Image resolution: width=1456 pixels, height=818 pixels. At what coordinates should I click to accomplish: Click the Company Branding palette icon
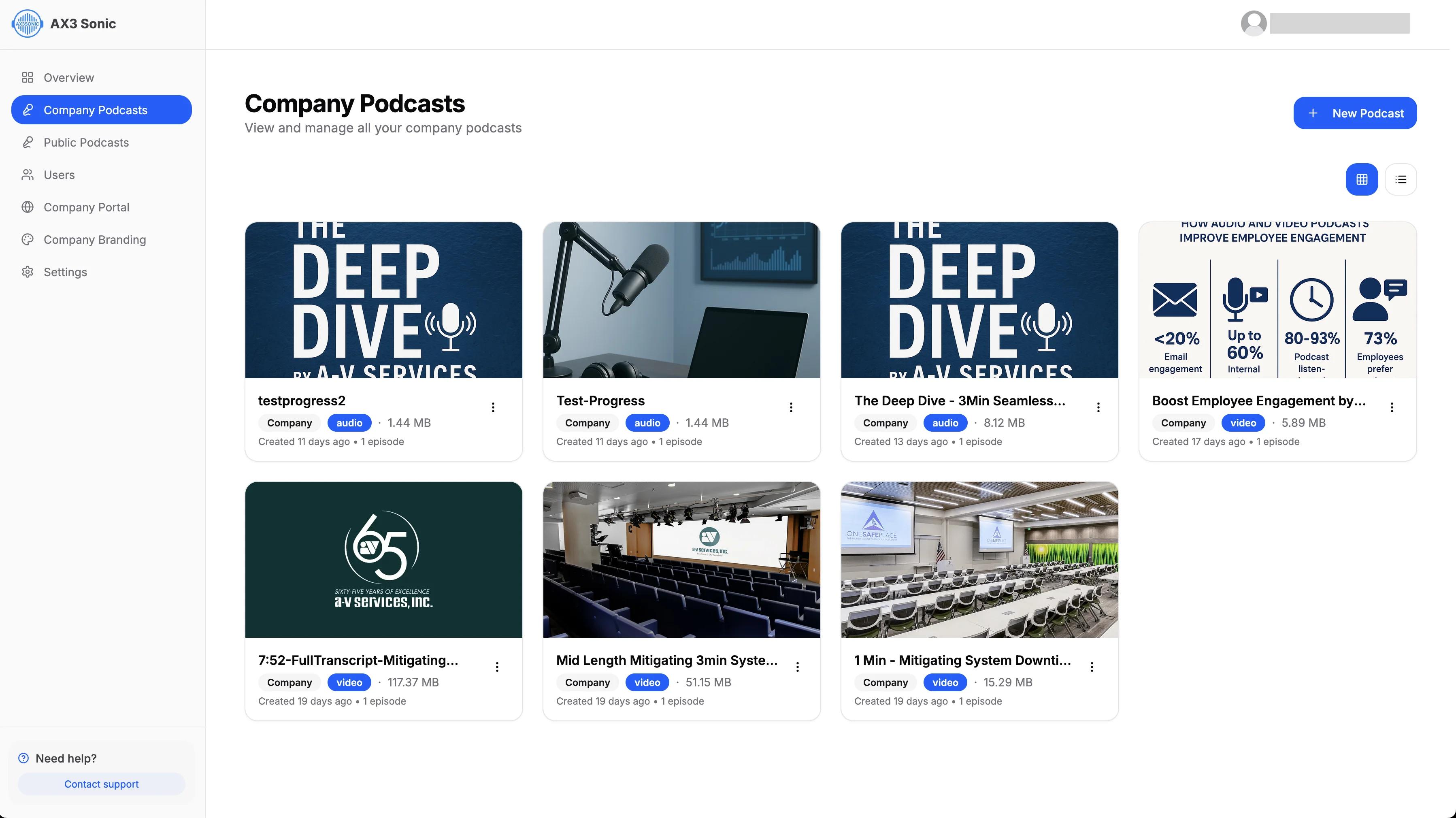(x=27, y=240)
